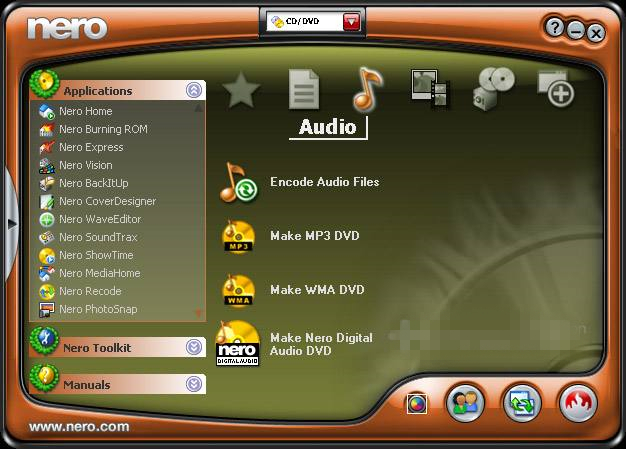
Task: Click the Nero Home icon
Action: pyautogui.click(x=47, y=111)
